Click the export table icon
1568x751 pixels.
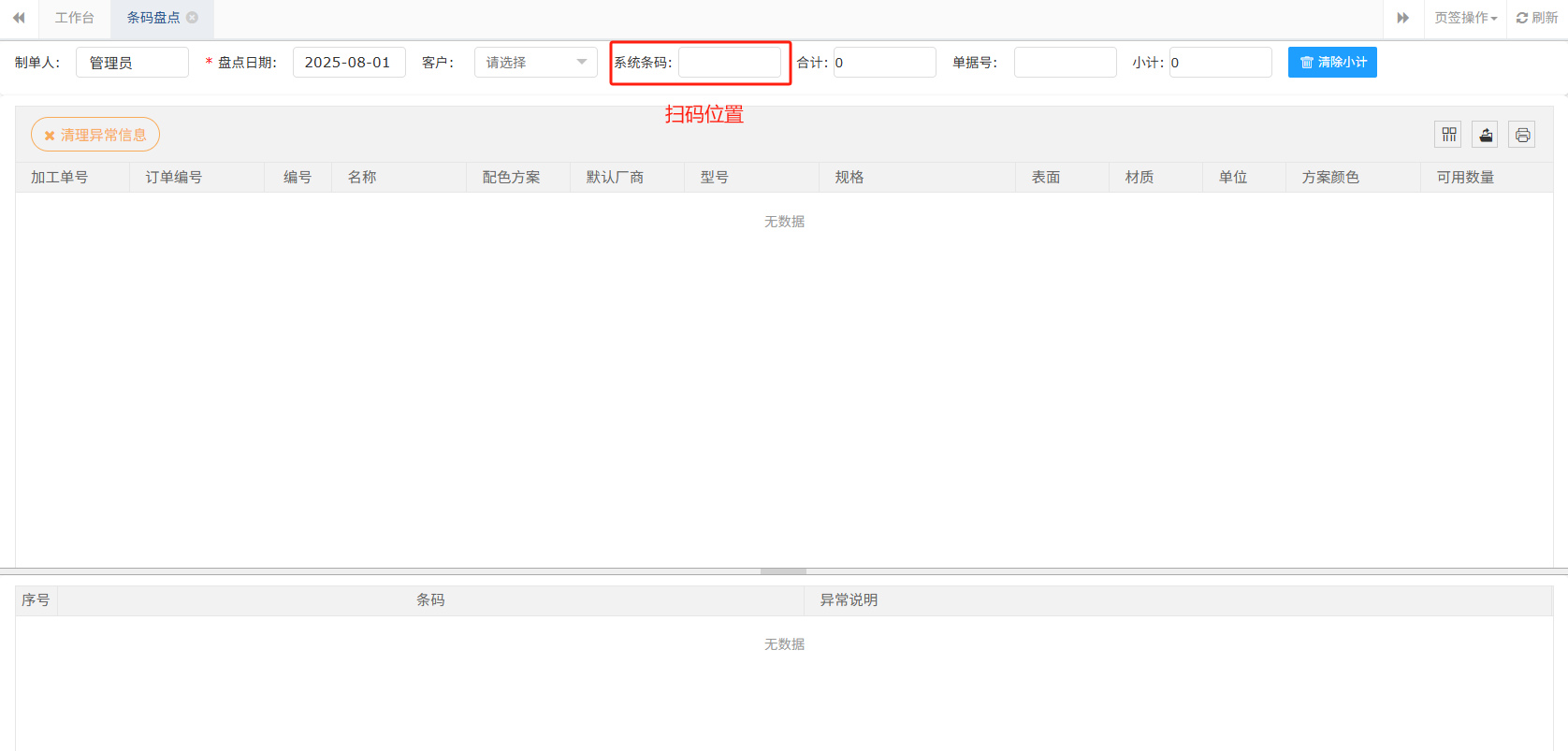(x=1486, y=135)
